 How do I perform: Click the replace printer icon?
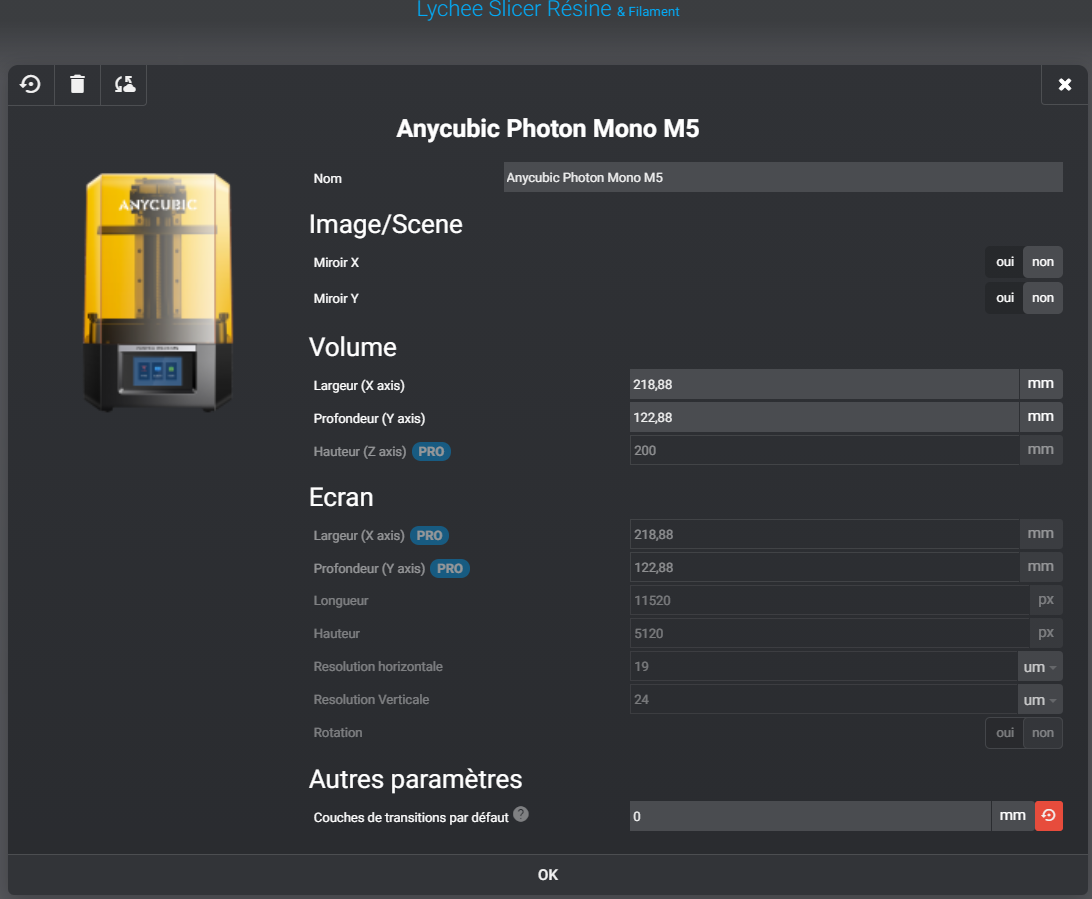(124, 85)
